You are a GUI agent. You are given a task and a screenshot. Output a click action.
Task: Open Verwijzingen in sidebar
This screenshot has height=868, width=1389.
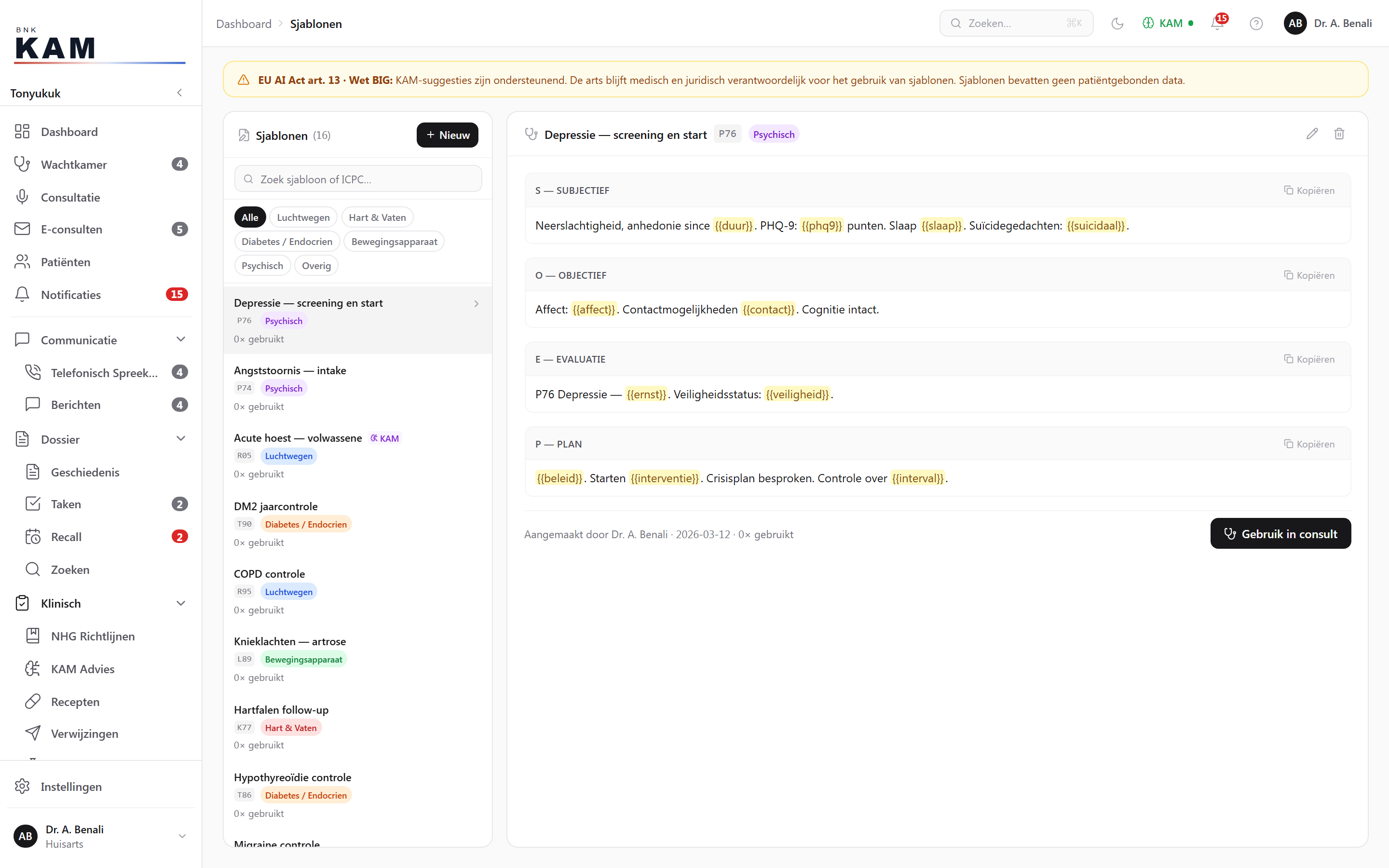click(106, 733)
